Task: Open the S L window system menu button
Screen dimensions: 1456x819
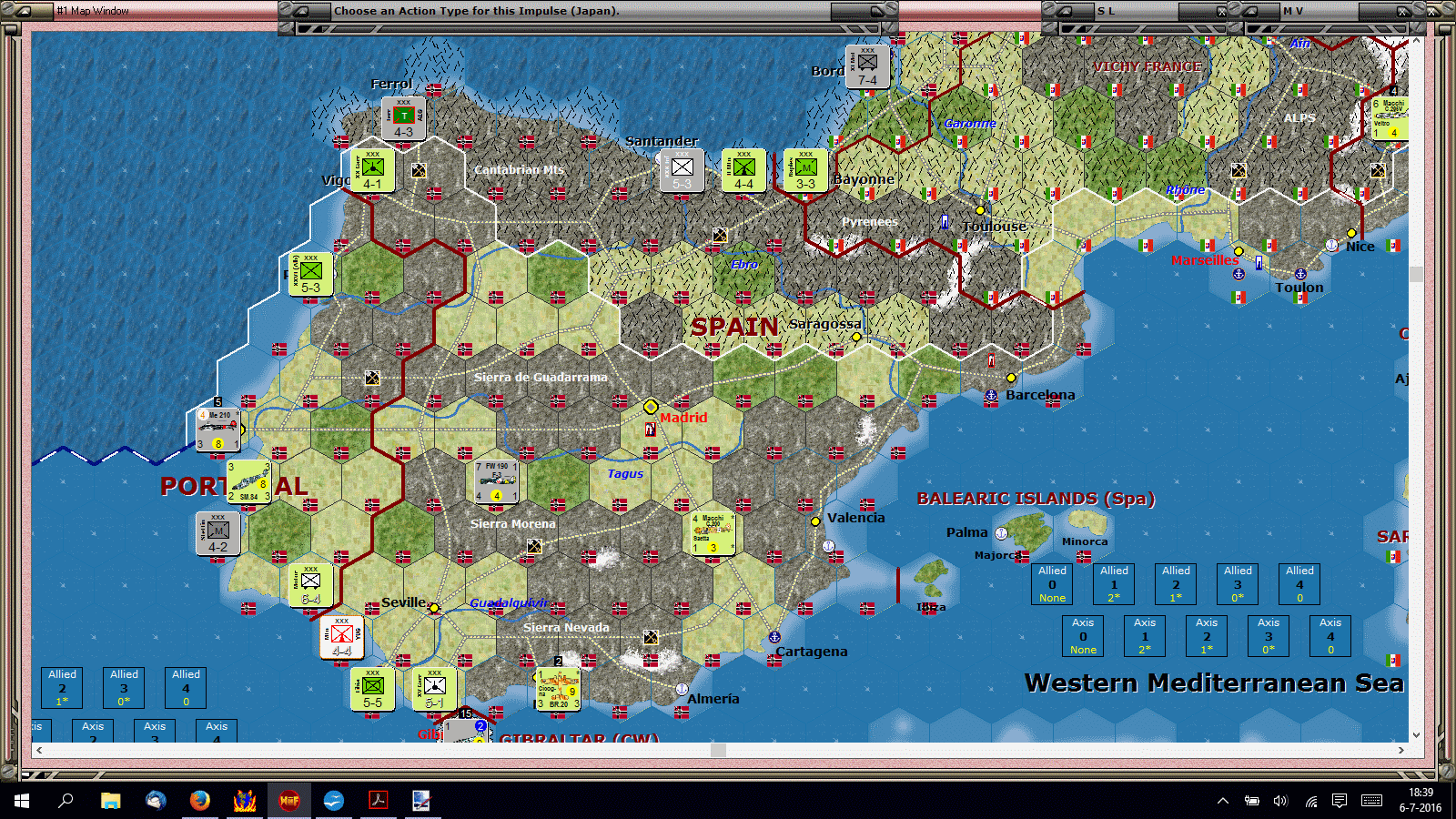Action: tap(1065, 11)
